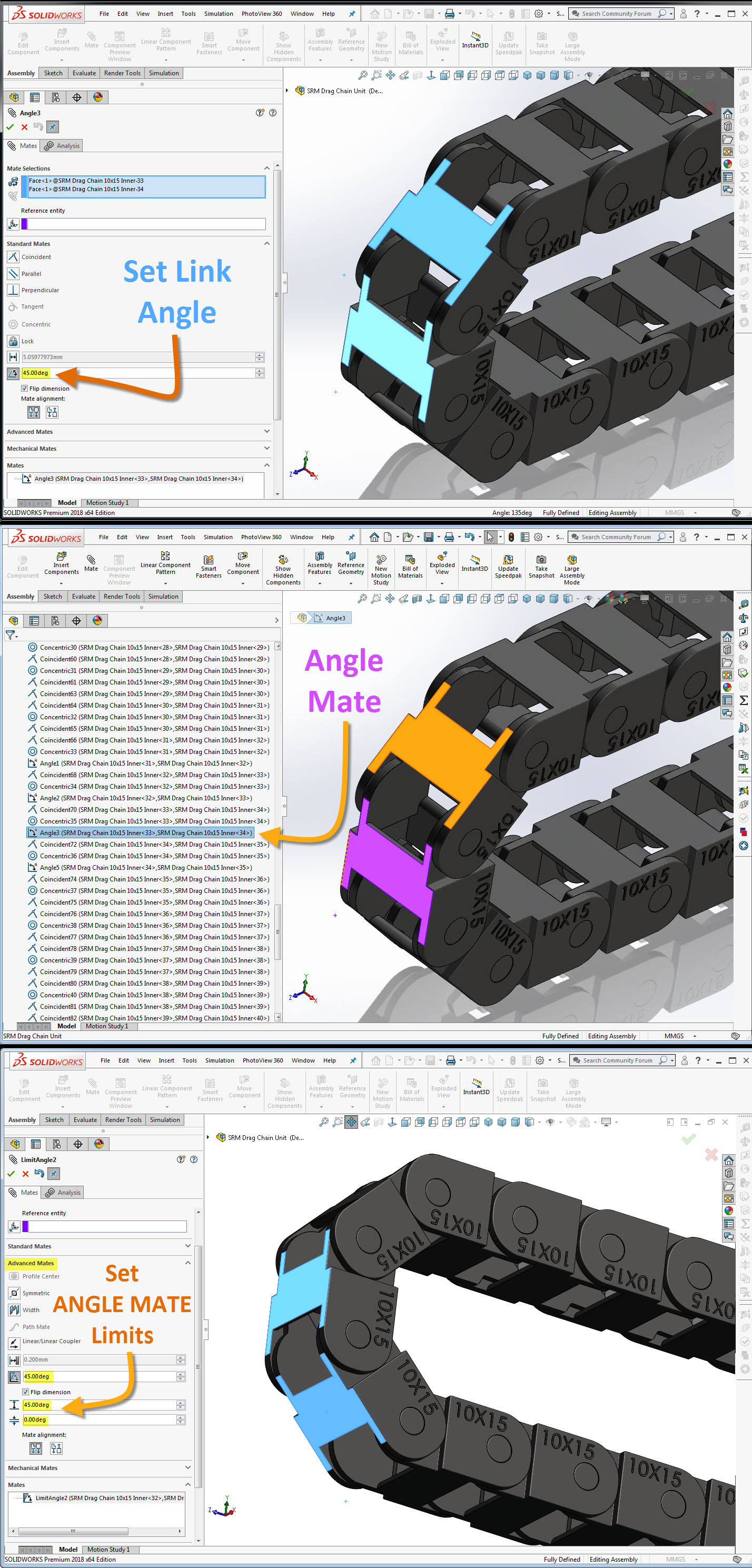Click Zoom to Fit in middle window viewport toolbar

click(x=362, y=599)
